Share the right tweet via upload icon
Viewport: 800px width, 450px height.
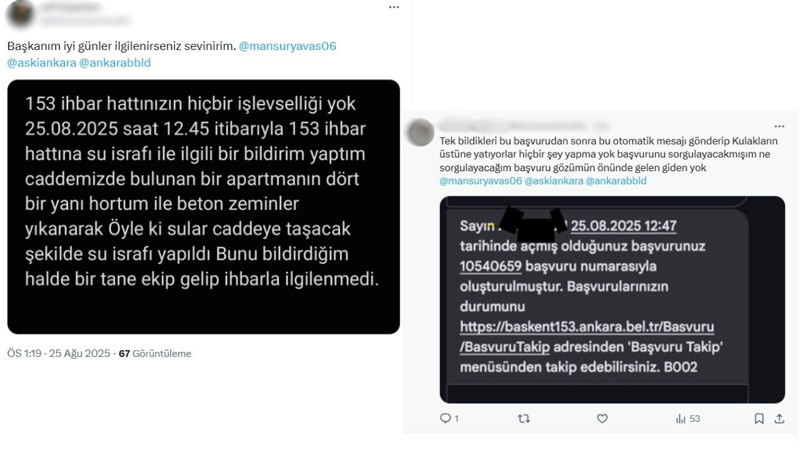point(779,418)
